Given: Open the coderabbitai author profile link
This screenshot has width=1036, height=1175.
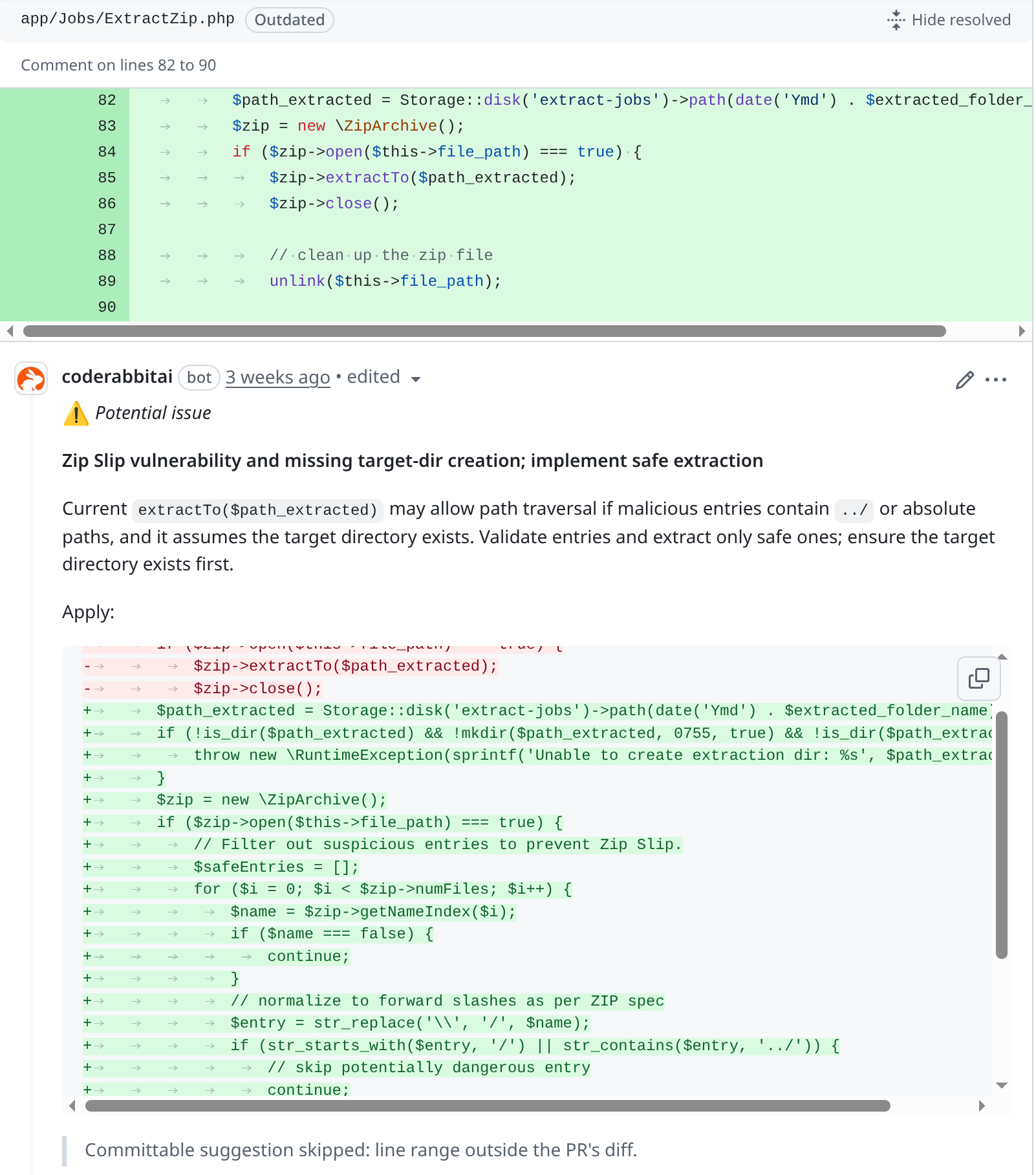Looking at the screenshot, I should point(117,377).
